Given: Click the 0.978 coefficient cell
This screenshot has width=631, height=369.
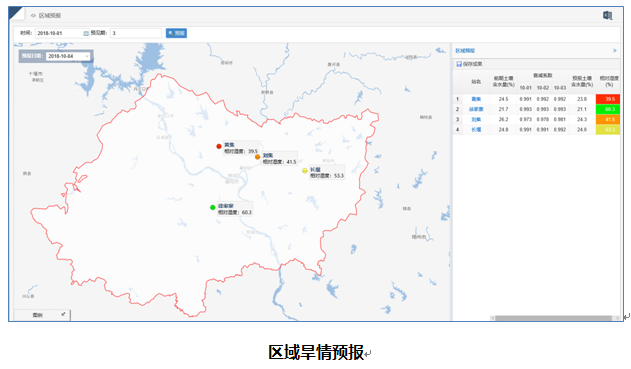Looking at the screenshot, I should pos(542,120).
